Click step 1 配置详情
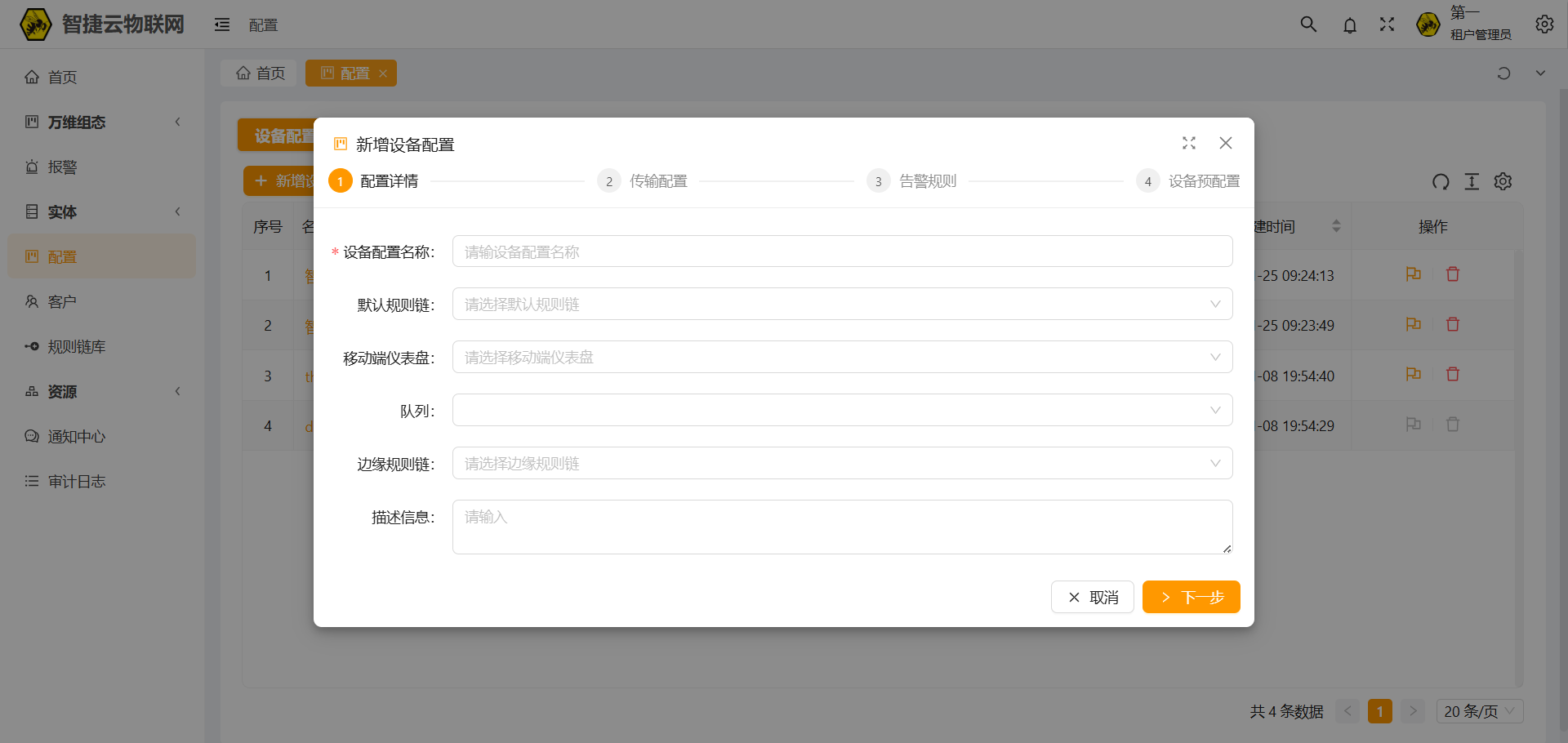The width and height of the screenshot is (1568, 743). pos(373,181)
